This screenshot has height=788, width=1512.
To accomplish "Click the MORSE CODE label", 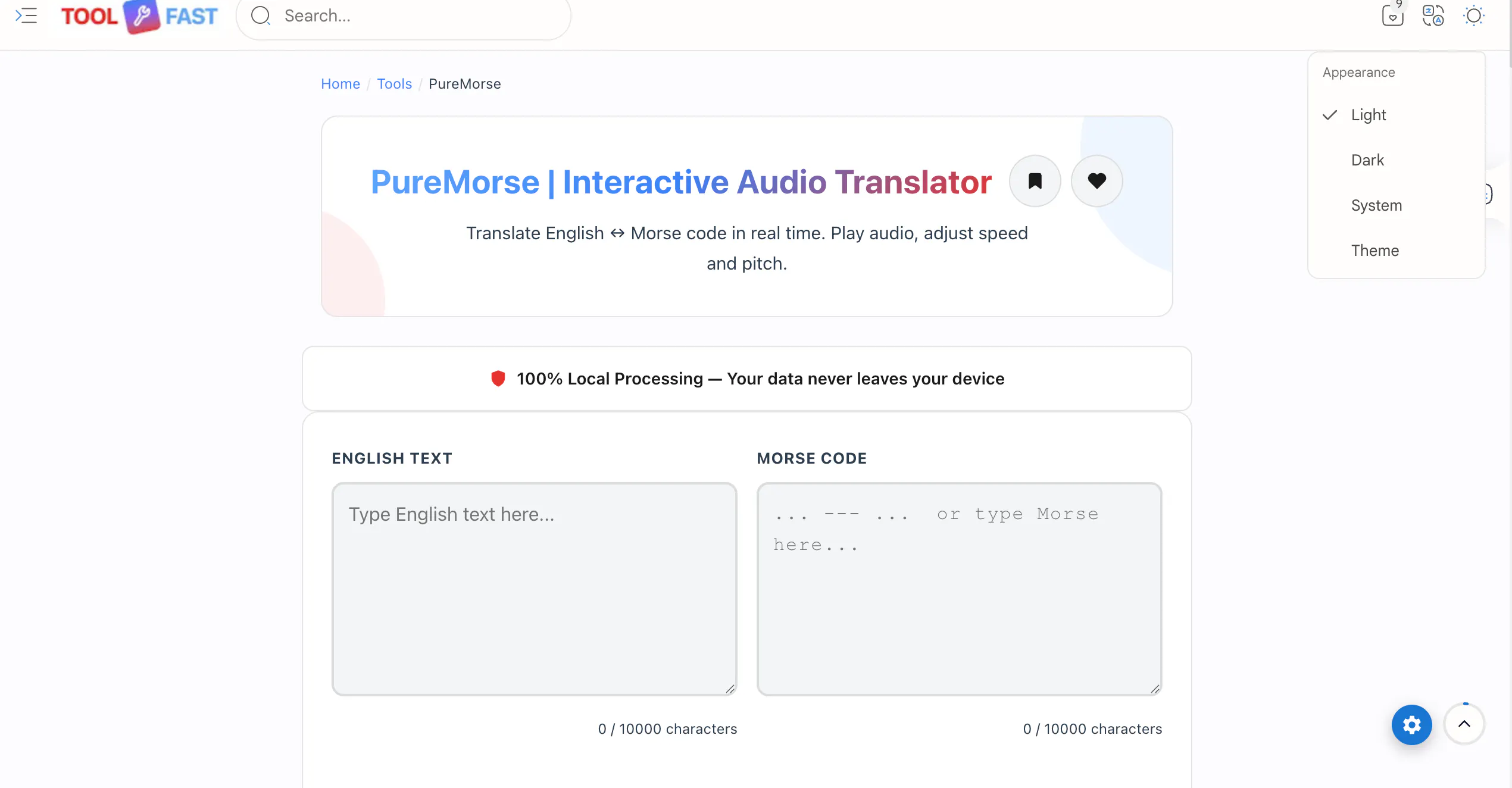I will tap(812, 458).
